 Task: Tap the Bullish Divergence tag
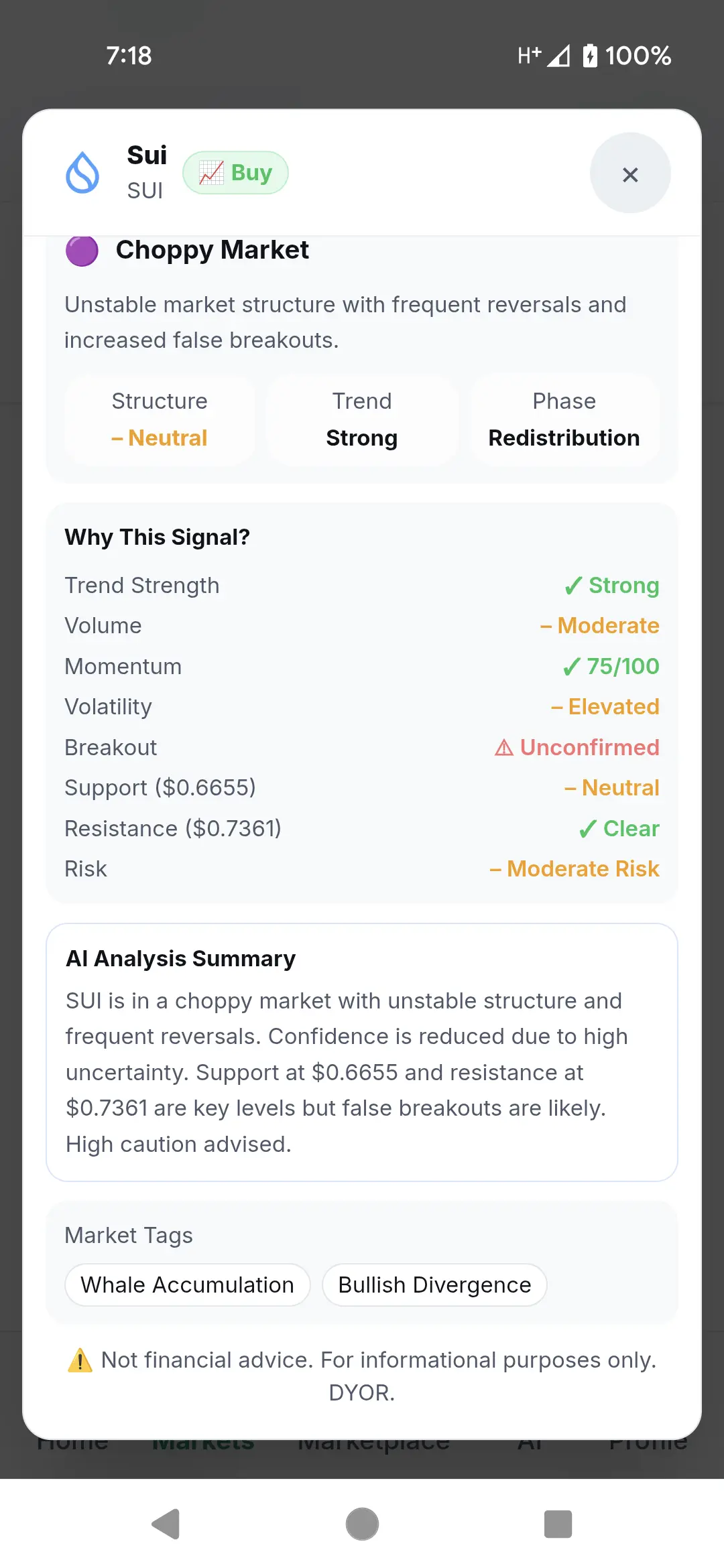click(x=434, y=1285)
